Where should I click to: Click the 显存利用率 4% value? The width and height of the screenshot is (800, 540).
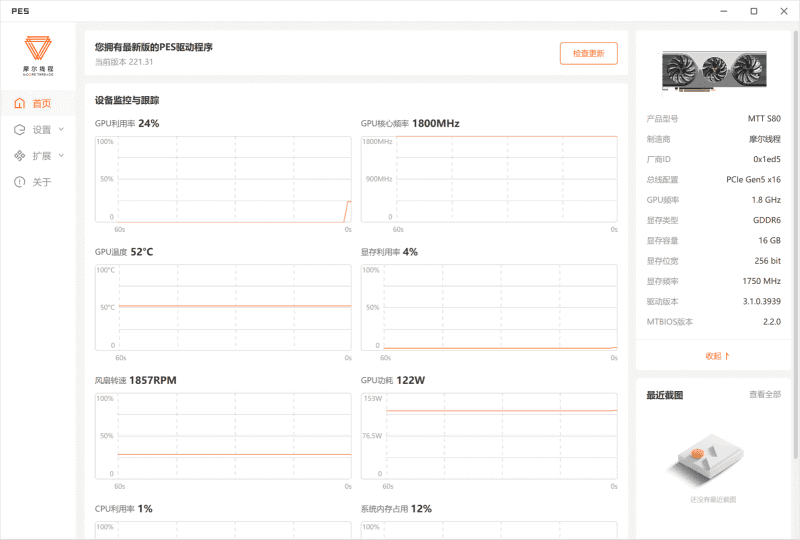click(410, 252)
